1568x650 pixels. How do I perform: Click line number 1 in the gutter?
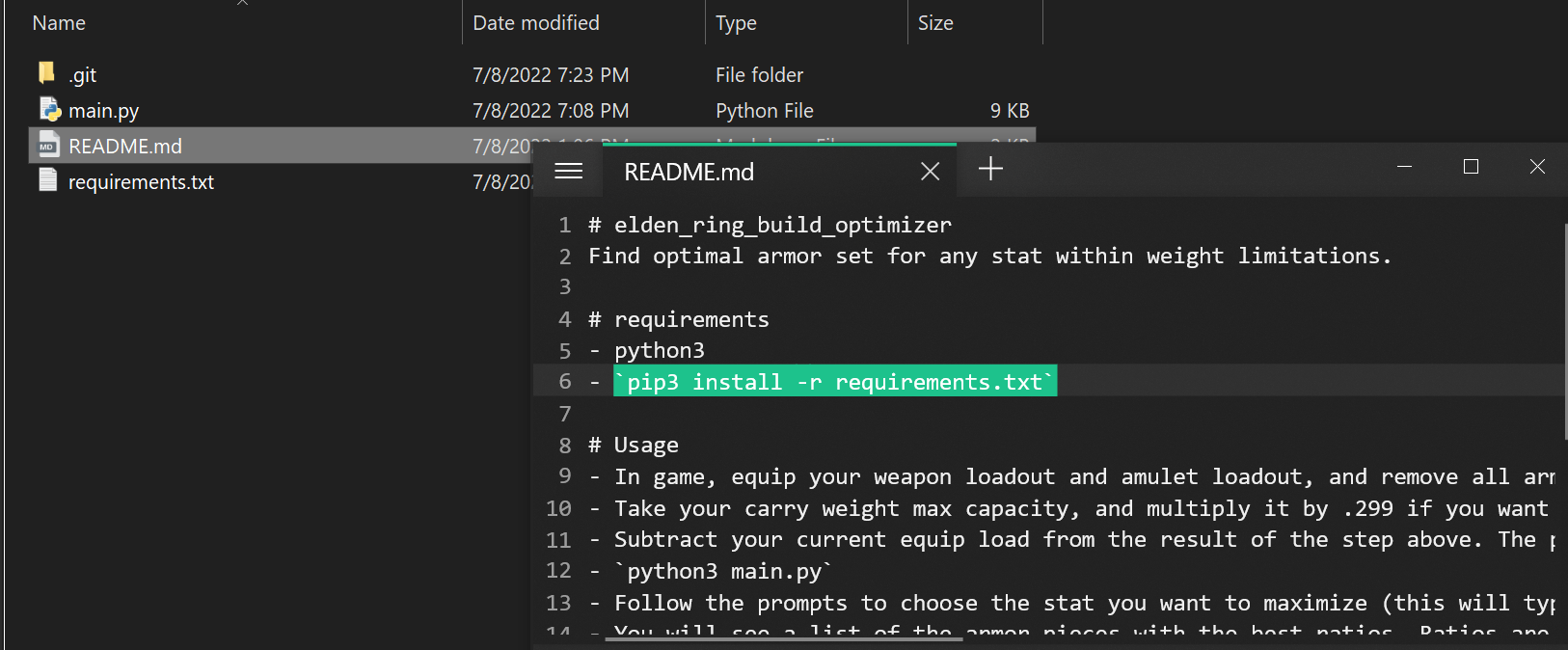[565, 226]
